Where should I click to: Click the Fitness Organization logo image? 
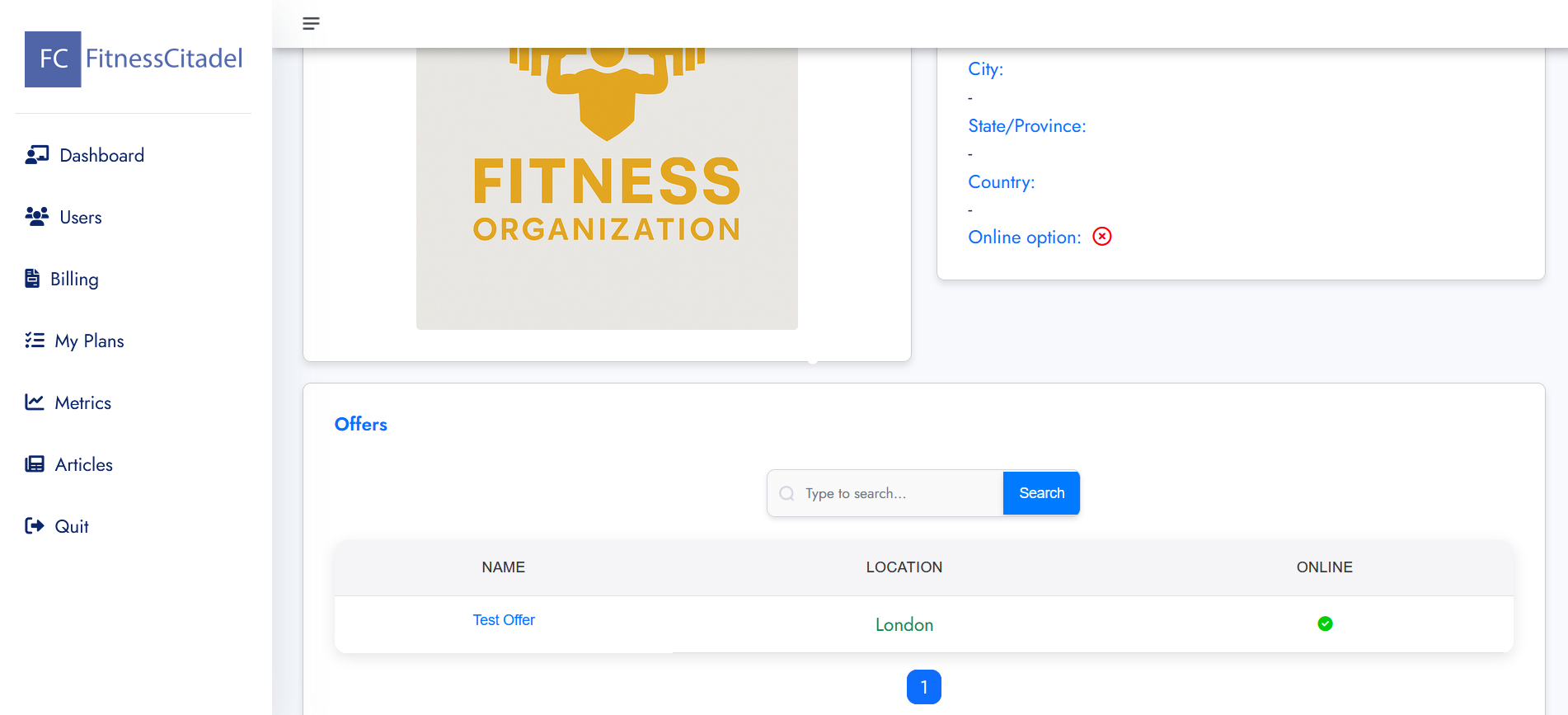[607, 188]
